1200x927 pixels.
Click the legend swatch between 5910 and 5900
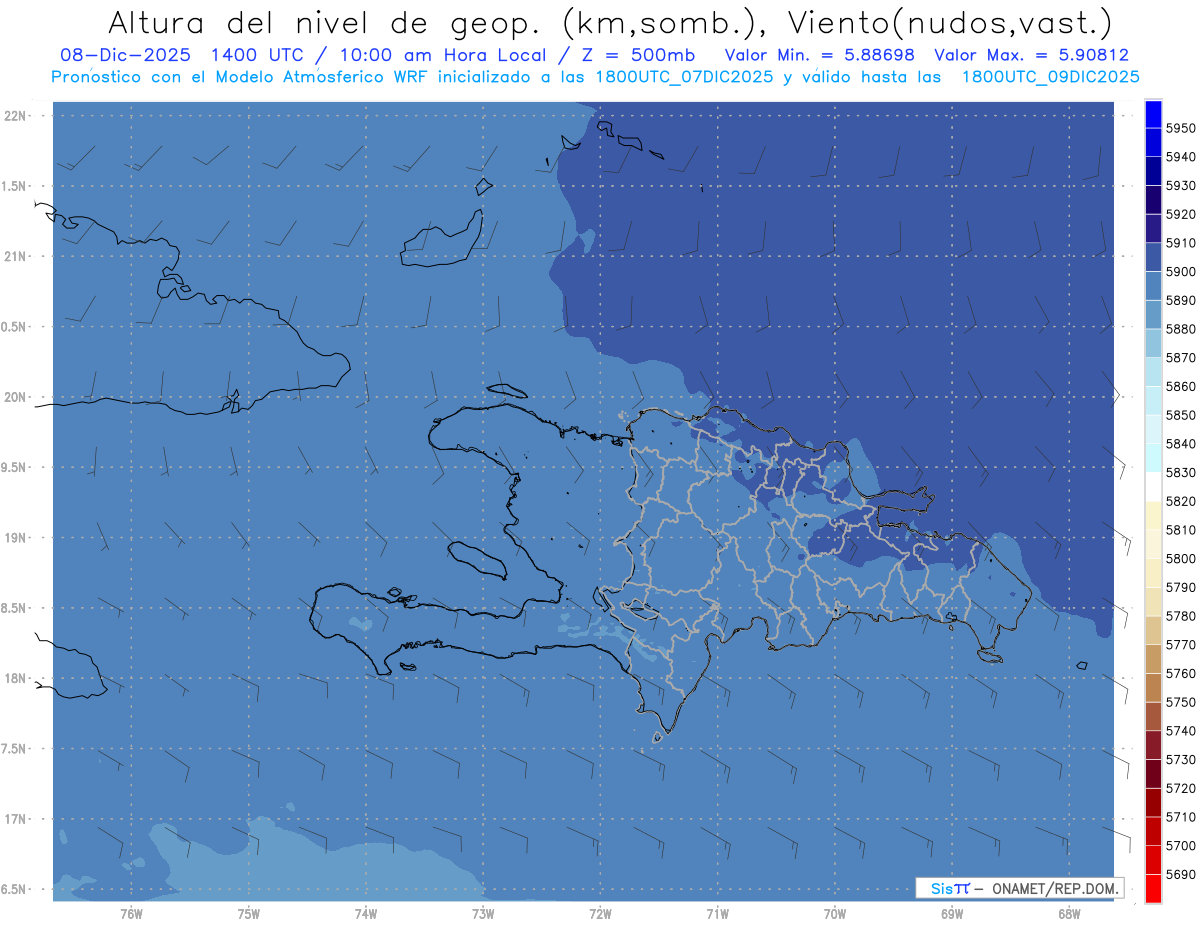1153,257
